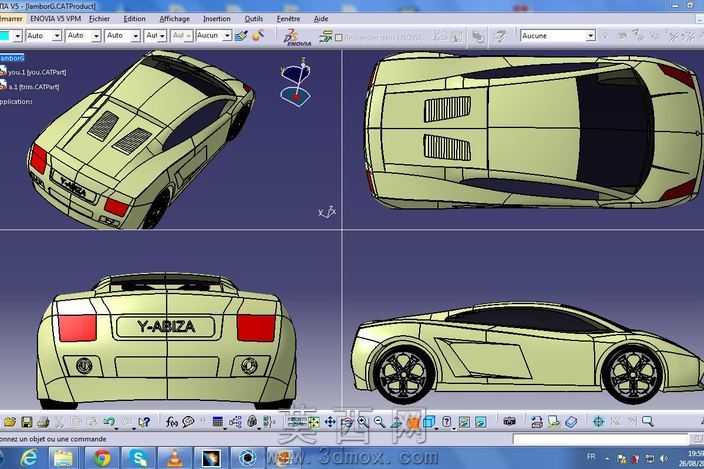Click the volume speaker tray icon
Image resolution: width=704 pixels, height=469 pixels.
coord(663,459)
